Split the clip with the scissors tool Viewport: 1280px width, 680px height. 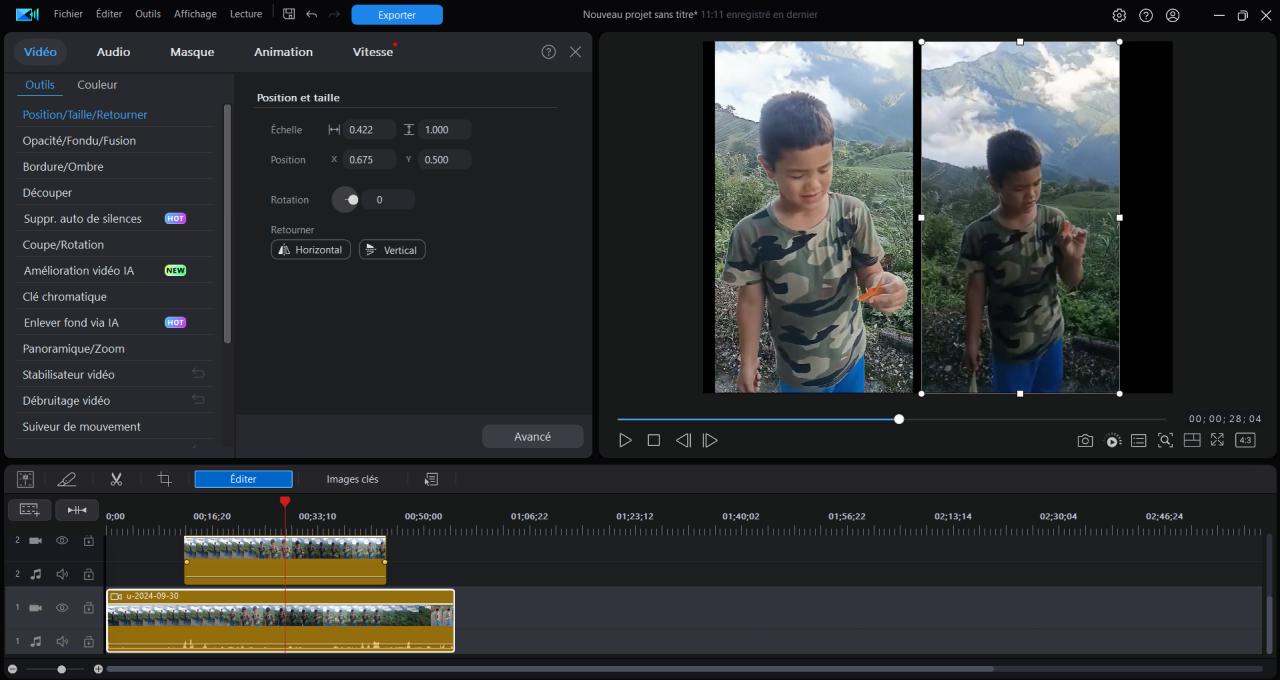[x=116, y=479]
